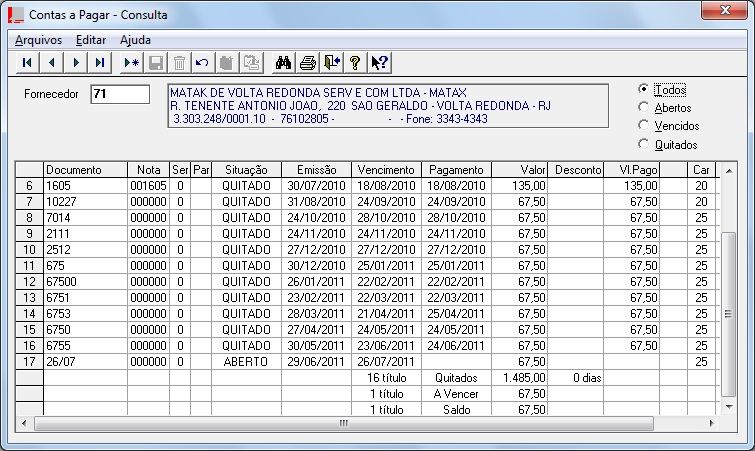Open the Arquivos menu
755x451 pixels.
[39, 40]
